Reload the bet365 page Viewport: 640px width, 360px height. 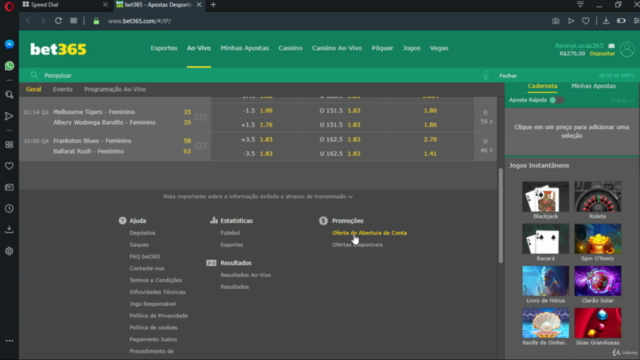pos(58,21)
